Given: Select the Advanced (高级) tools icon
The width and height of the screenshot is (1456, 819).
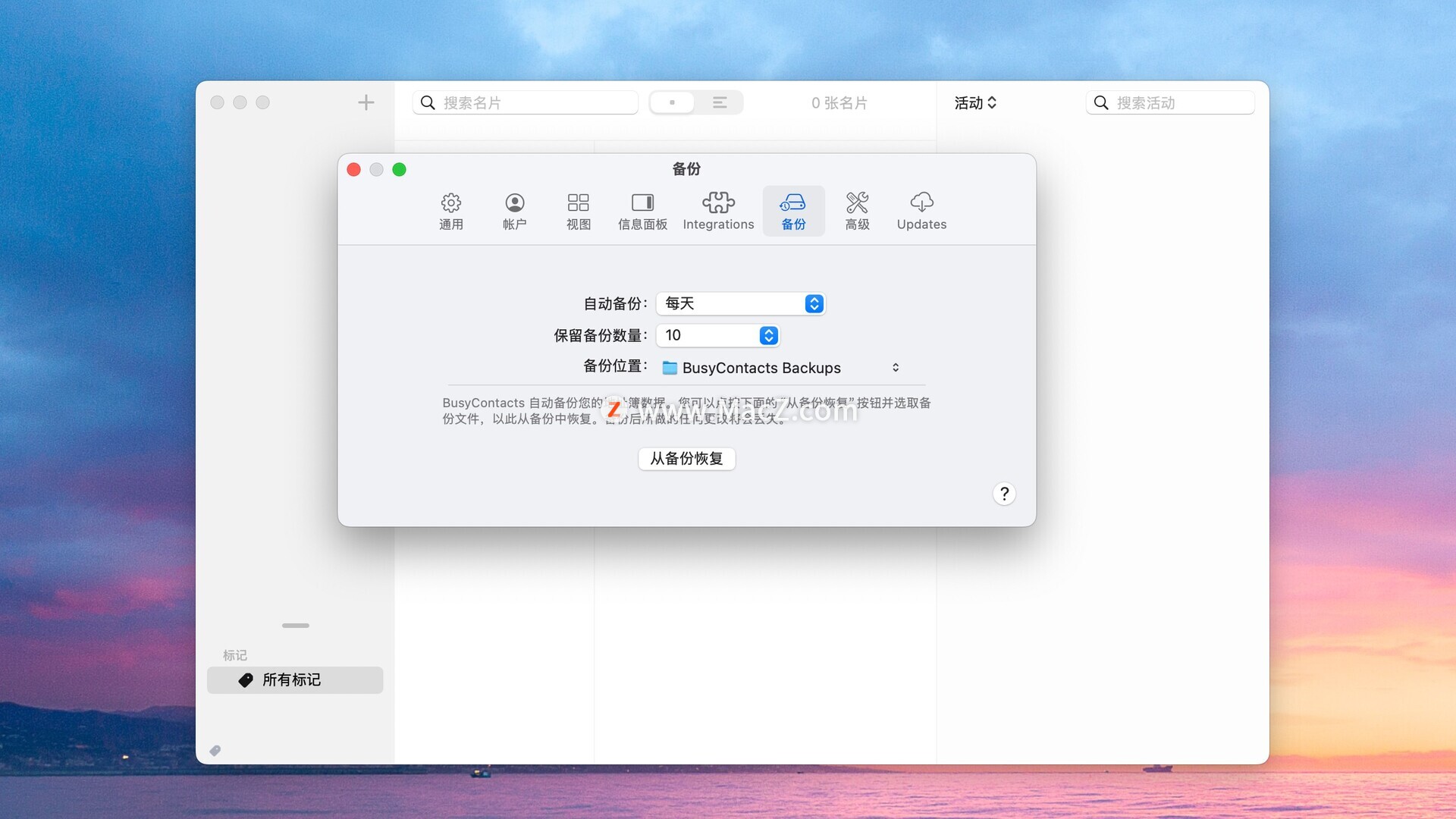Looking at the screenshot, I should point(857,211).
